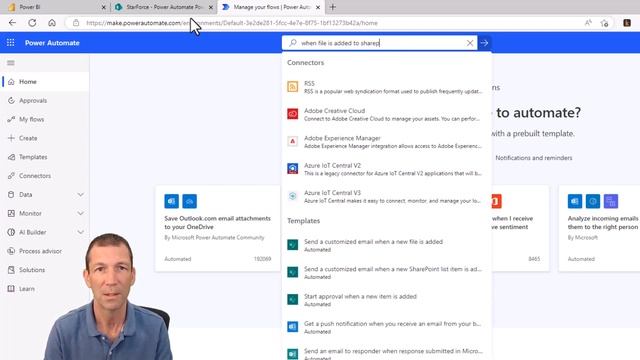Open the RSS connector result
The image size is (640, 360).
(x=386, y=87)
